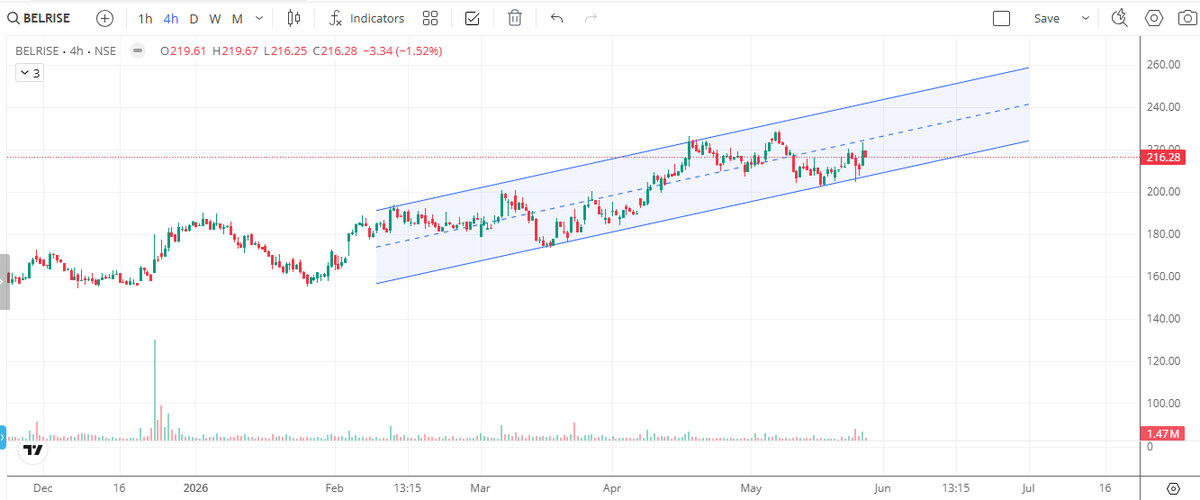The image size is (1200, 500).
Task: Click the 240.00 price axis label
Action: [x=1166, y=107]
